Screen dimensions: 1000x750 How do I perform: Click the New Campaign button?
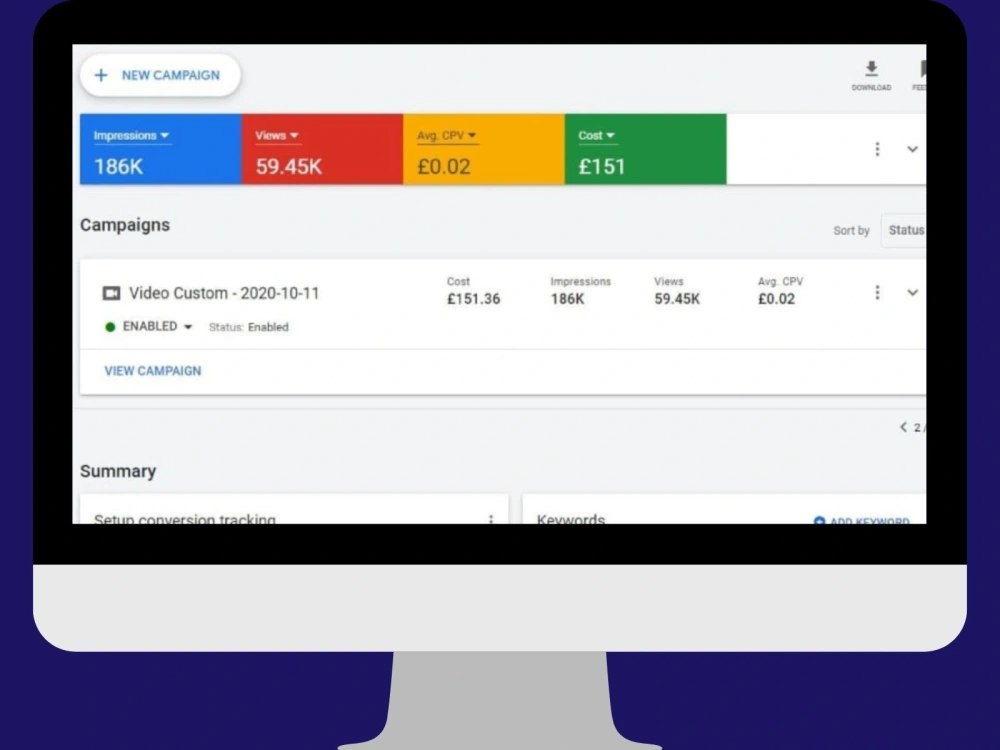click(160, 75)
